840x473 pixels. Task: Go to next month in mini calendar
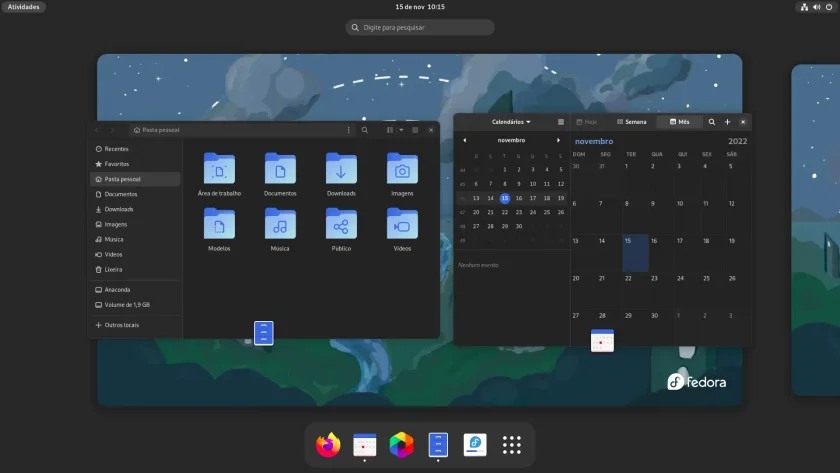[x=558, y=140]
